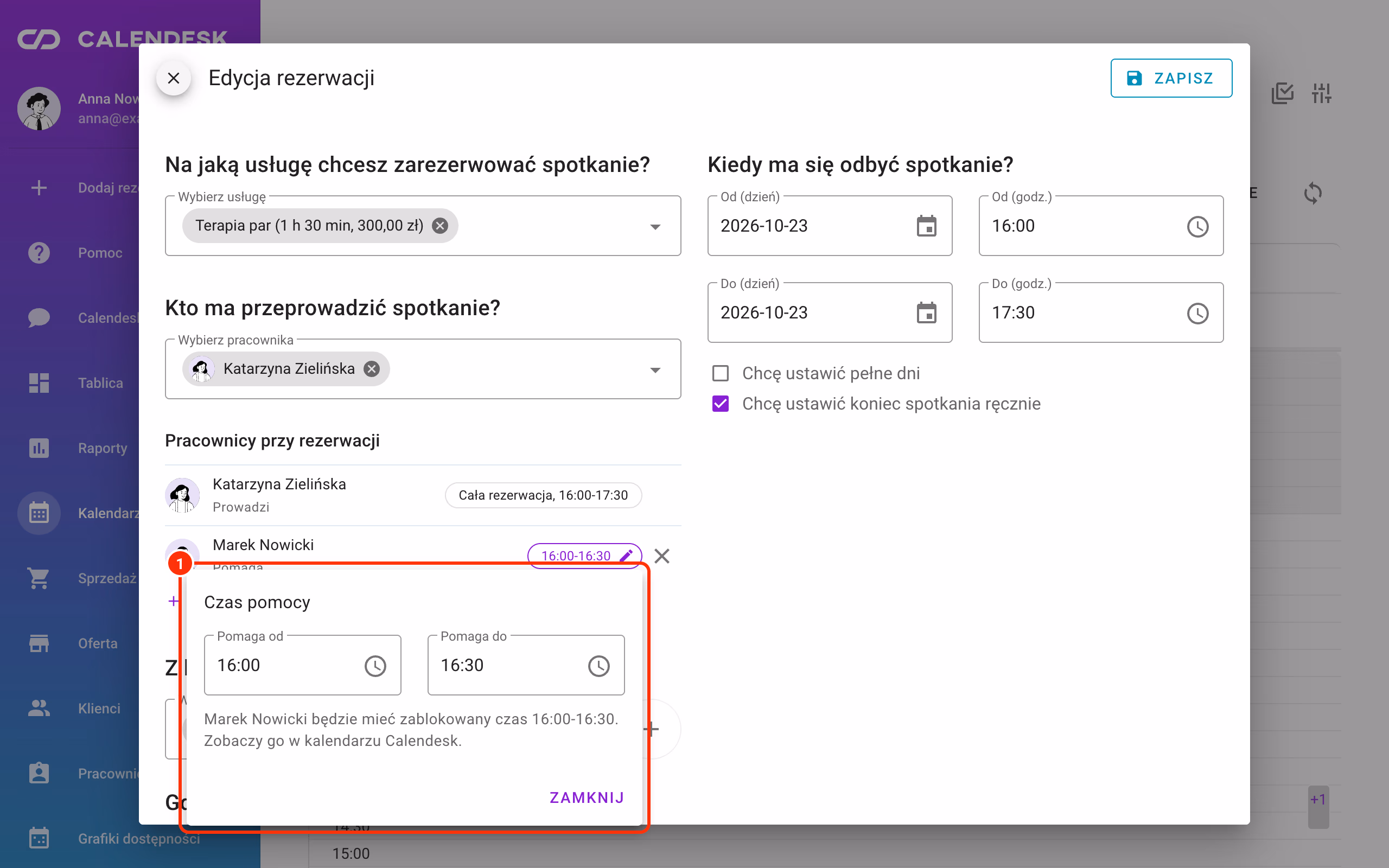Click the Pomaga od time field
The height and width of the screenshot is (868, 1389).
[302, 665]
